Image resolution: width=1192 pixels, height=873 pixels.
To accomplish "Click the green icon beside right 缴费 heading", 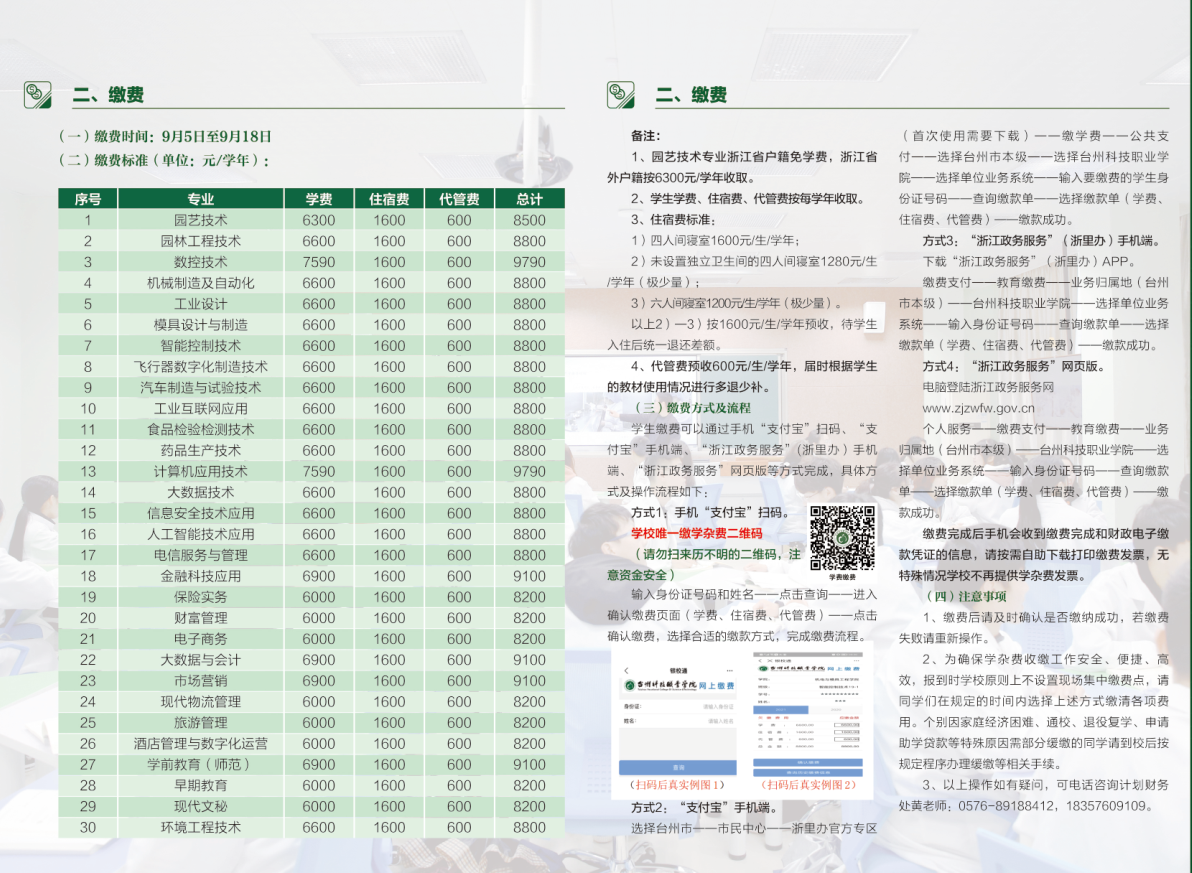I will click(x=621, y=95).
